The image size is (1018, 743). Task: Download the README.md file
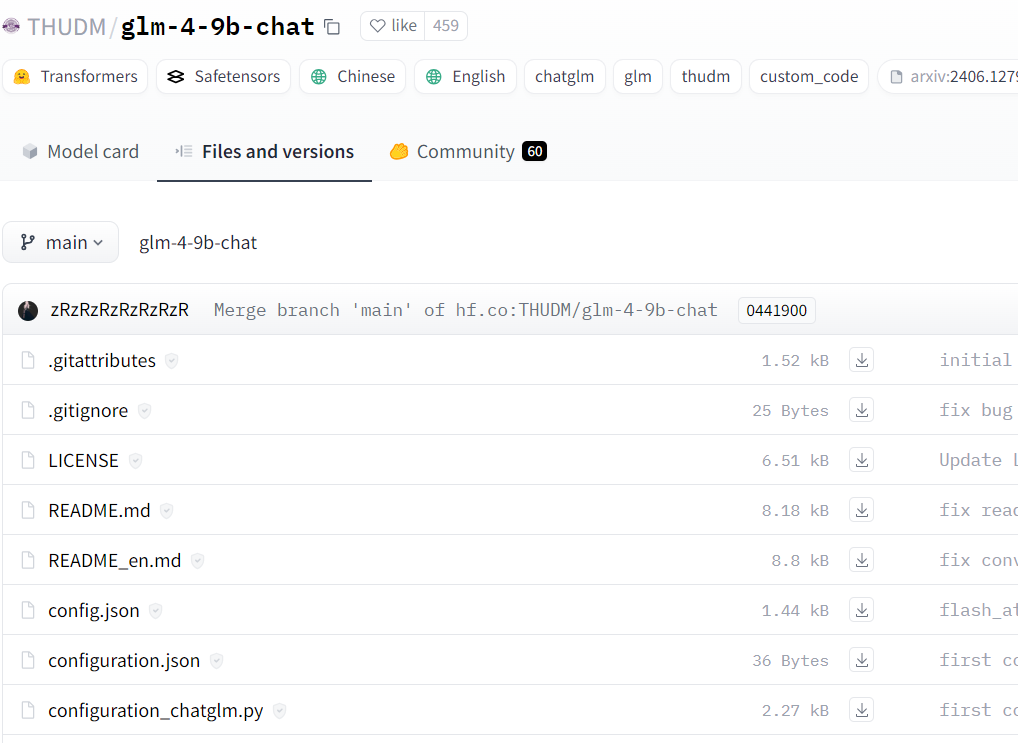[862, 510]
